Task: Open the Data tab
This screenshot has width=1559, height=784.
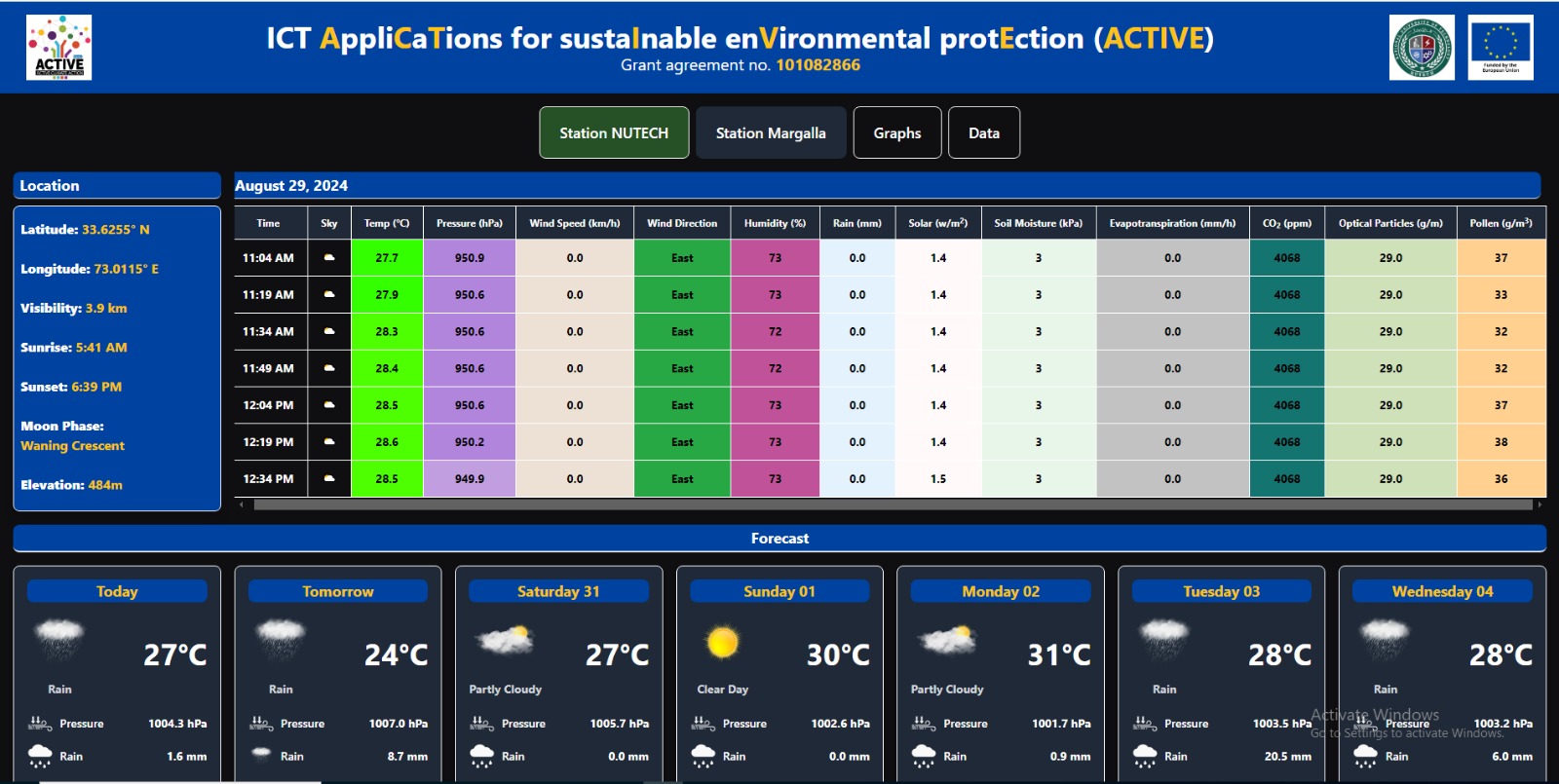Action: [x=983, y=133]
